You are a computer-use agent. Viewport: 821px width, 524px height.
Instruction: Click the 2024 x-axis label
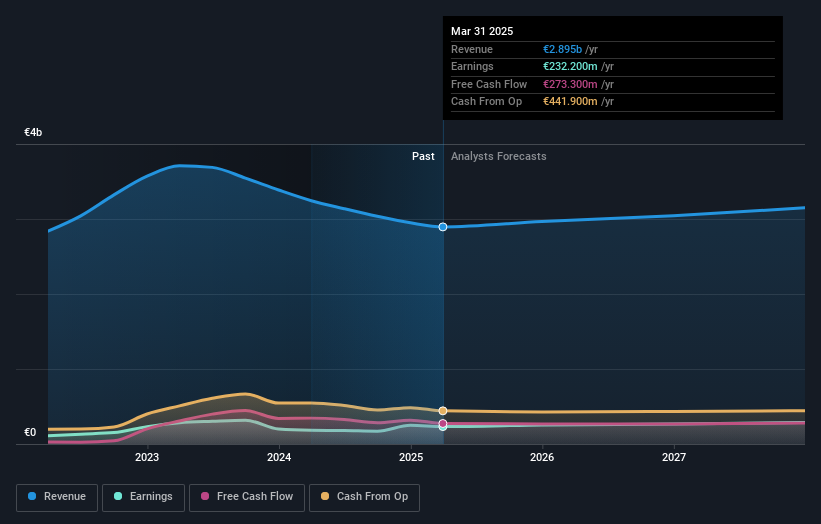[279, 457]
